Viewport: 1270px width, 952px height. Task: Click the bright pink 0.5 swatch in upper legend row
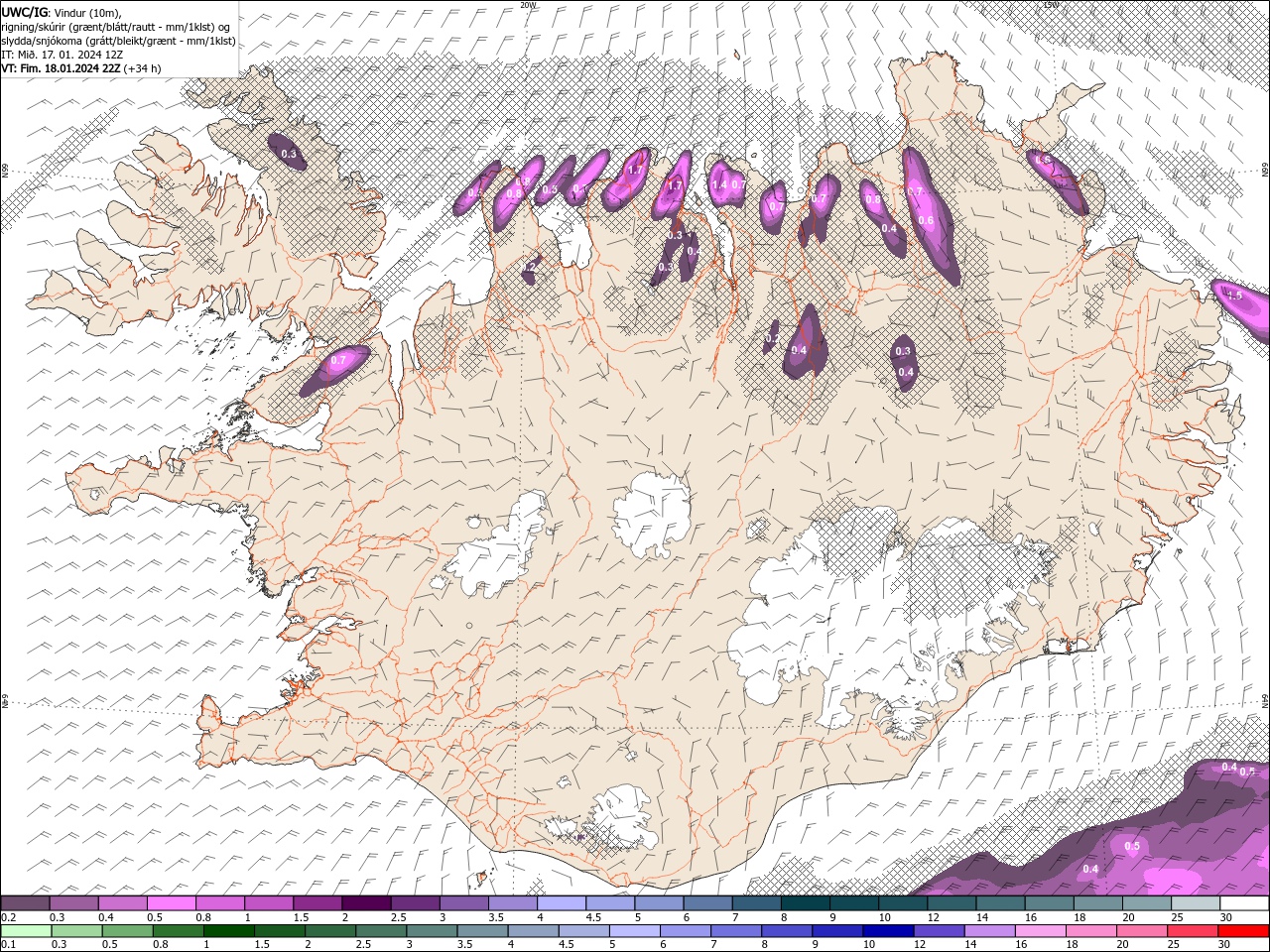pos(172,903)
